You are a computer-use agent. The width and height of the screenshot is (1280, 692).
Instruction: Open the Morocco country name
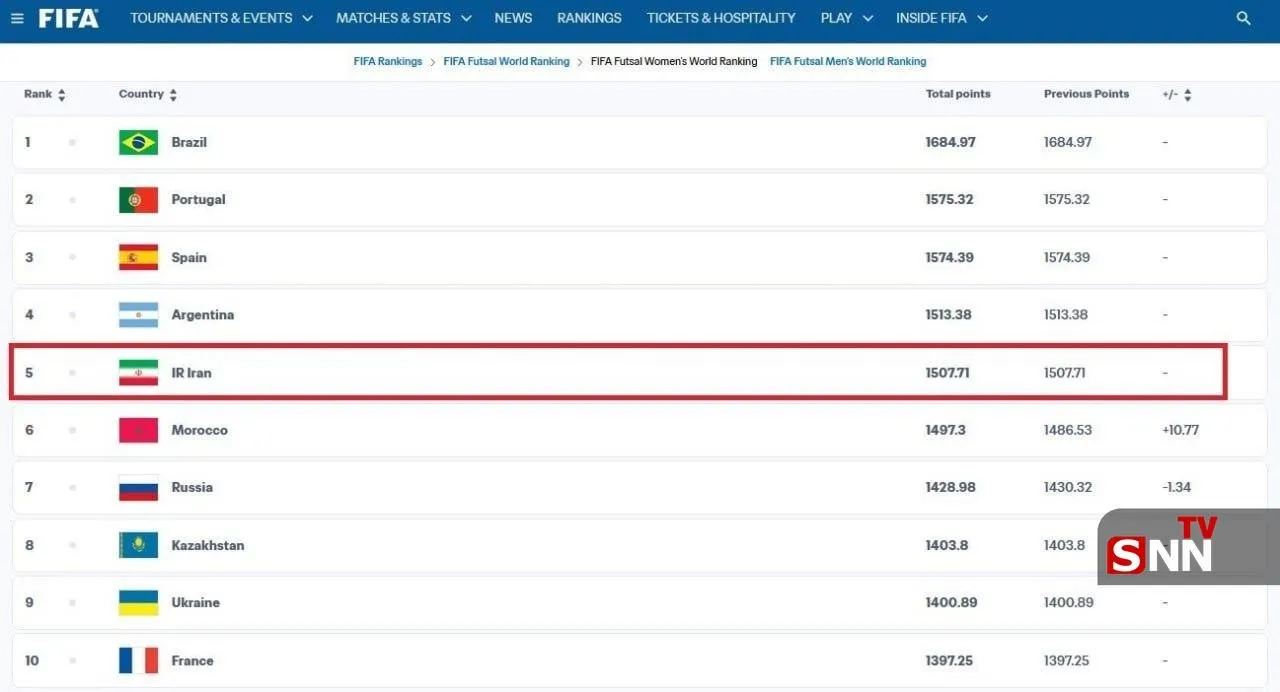tap(199, 430)
